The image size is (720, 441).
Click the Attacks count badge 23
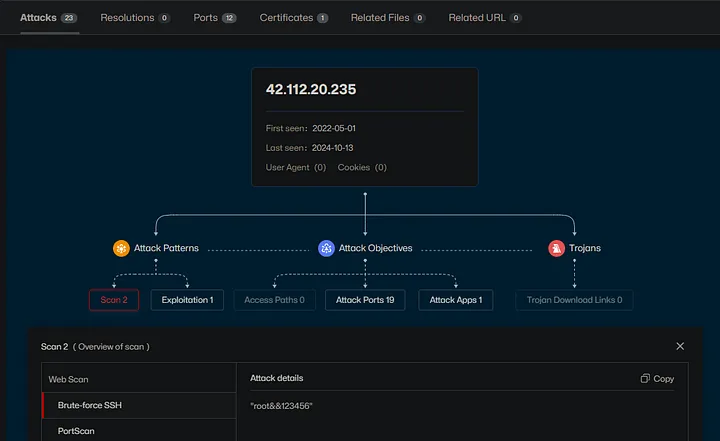(x=69, y=18)
